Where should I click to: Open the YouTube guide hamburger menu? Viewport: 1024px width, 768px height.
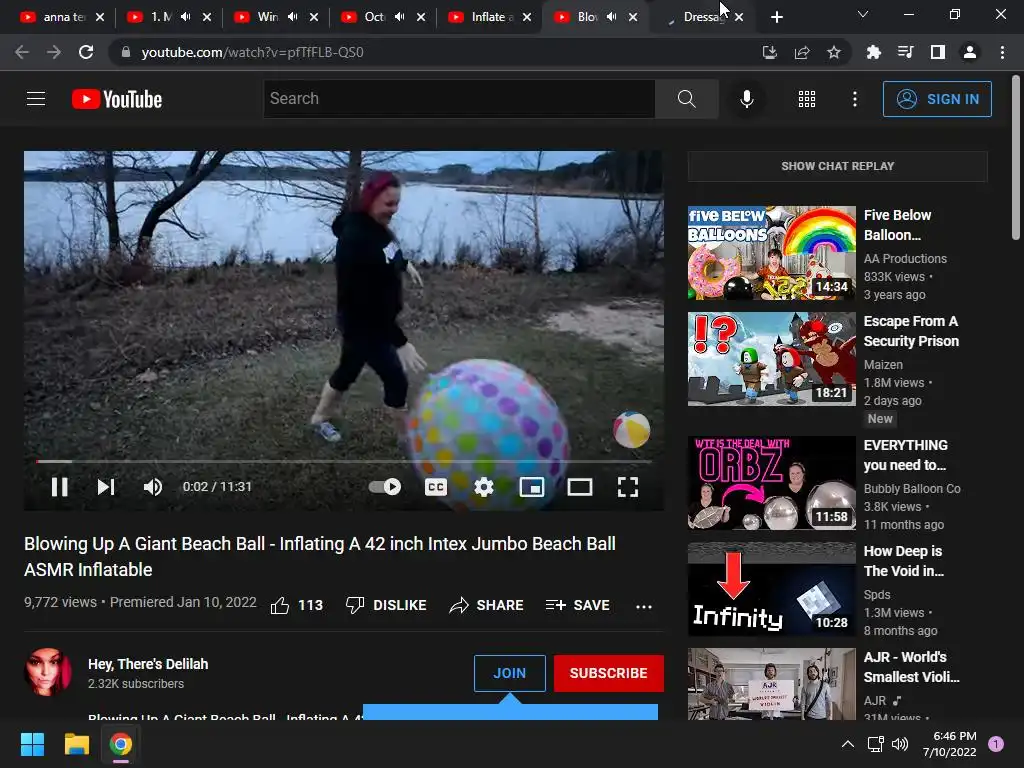click(36, 99)
